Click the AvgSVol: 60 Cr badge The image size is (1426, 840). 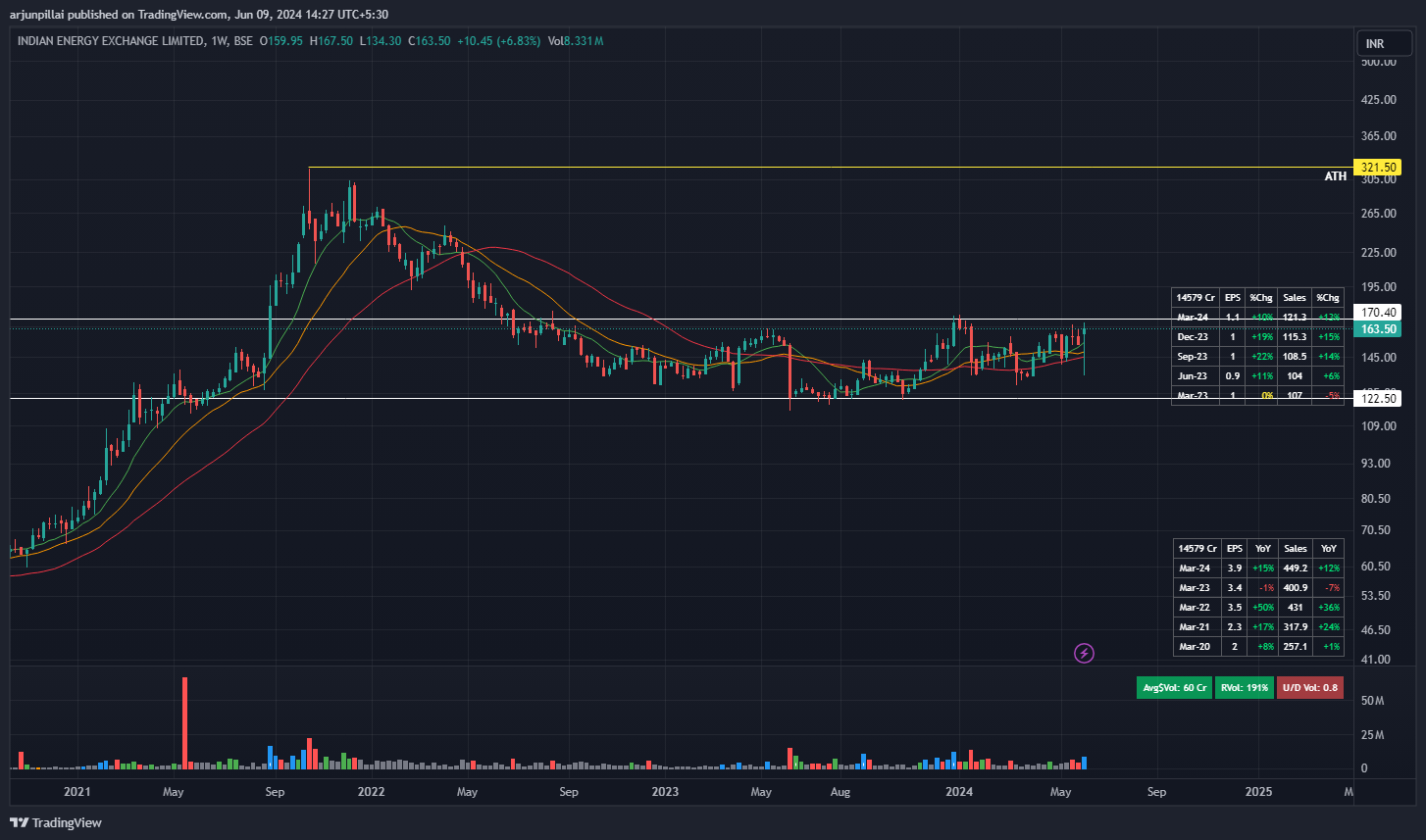[x=1174, y=688]
